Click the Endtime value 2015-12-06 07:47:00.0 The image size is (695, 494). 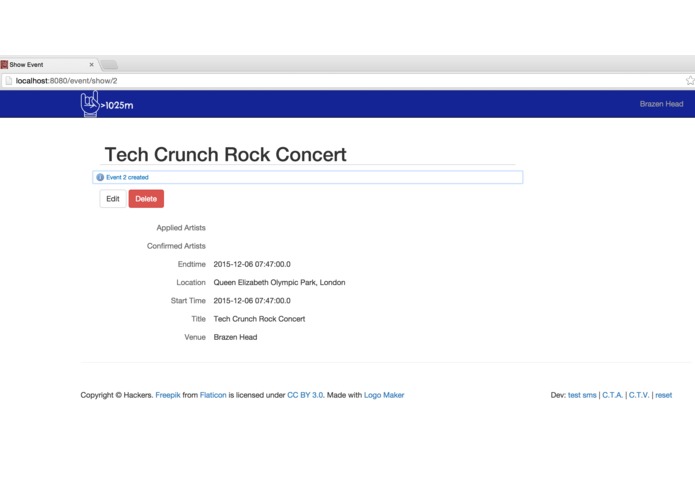(x=252, y=265)
